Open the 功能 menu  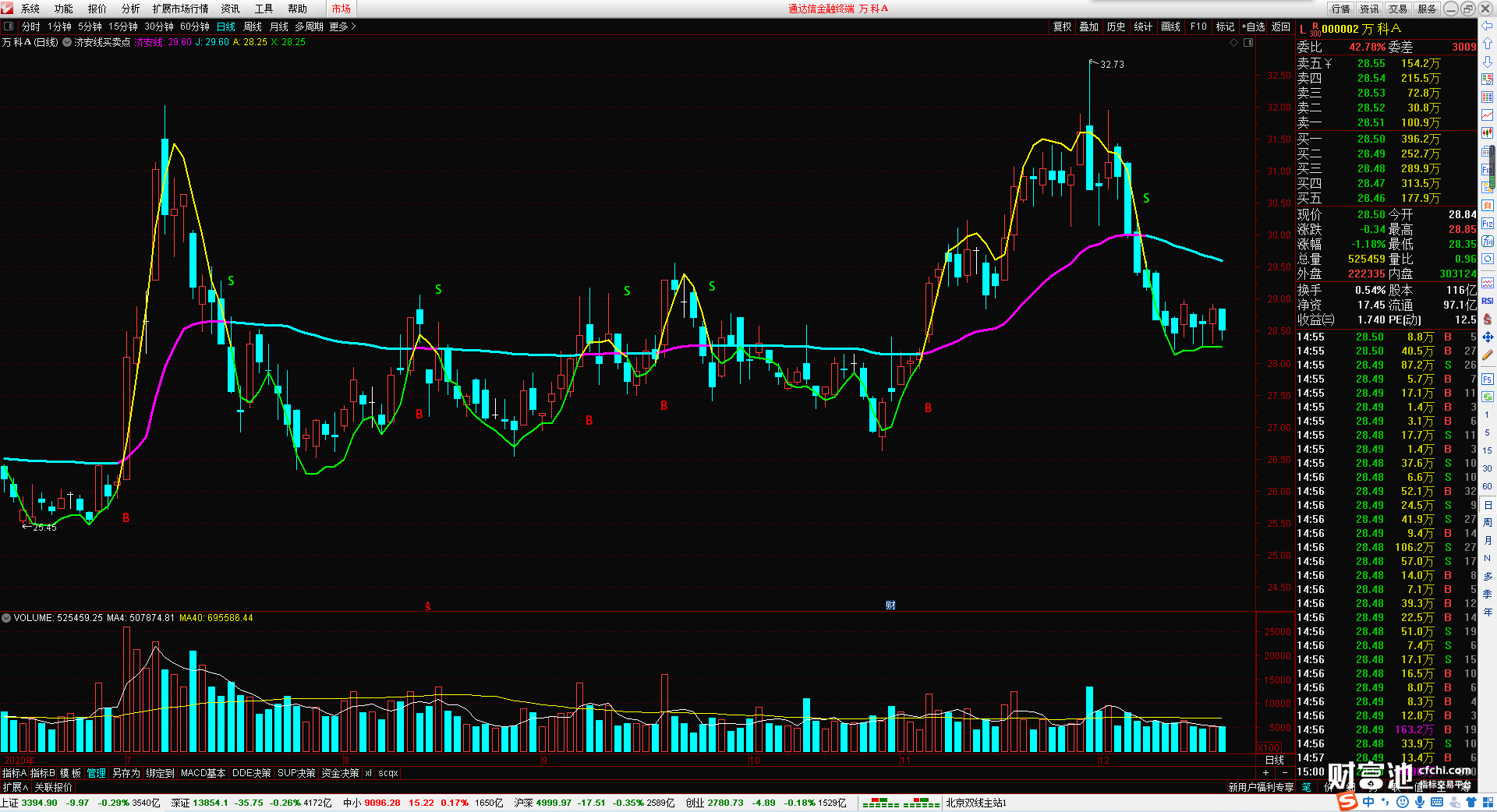click(64, 9)
